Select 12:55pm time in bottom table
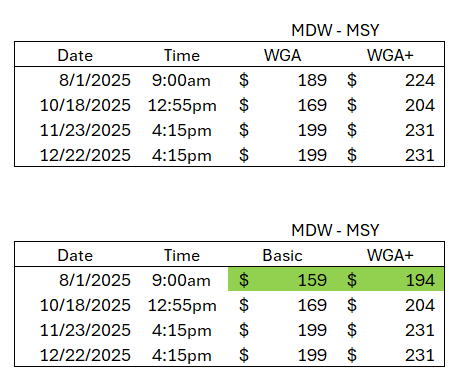Image resolution: width=475 pixels, height=389 pixels. click(x=182, y=306)
